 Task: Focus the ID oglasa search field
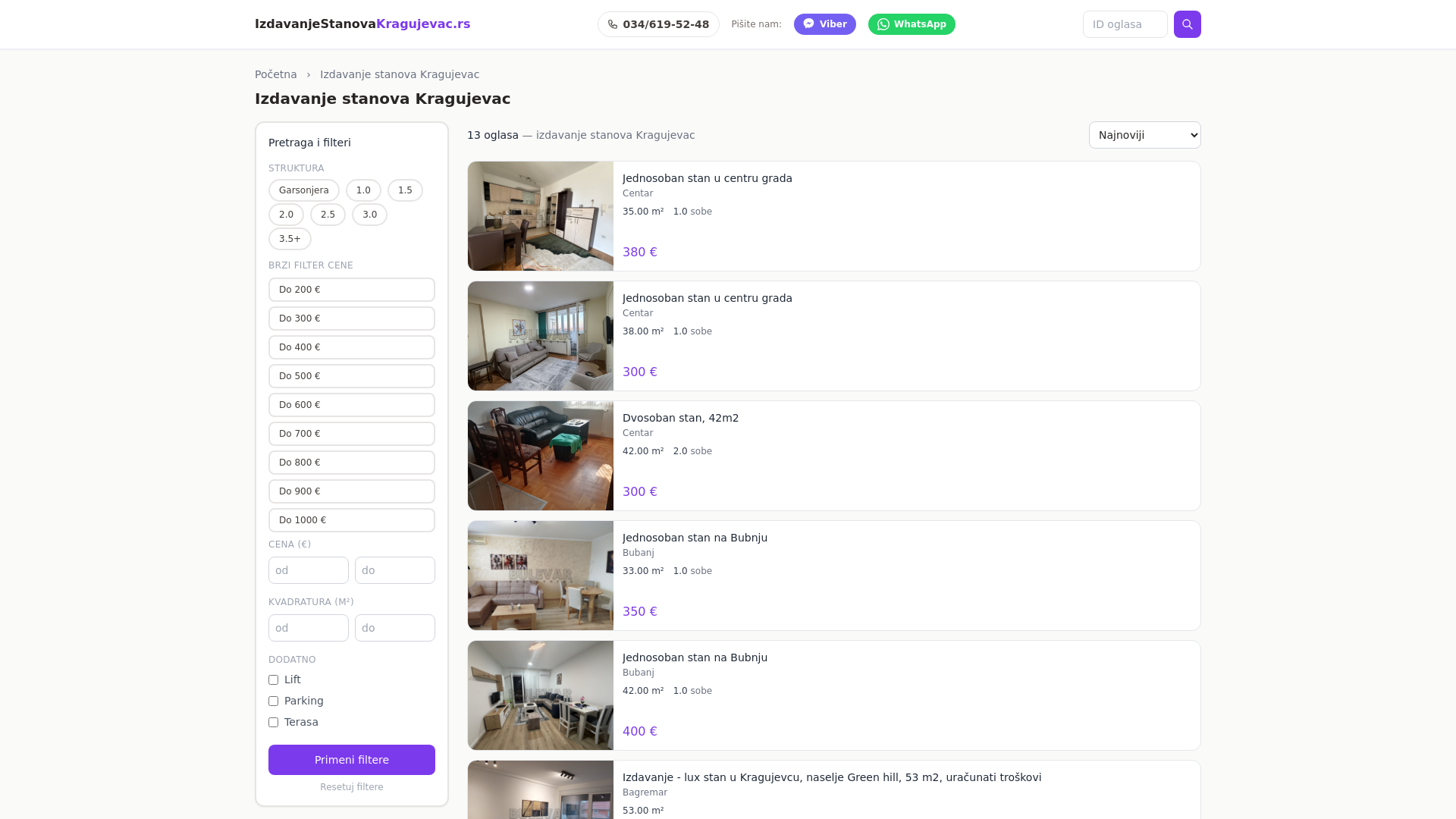tap(1125, 24)
